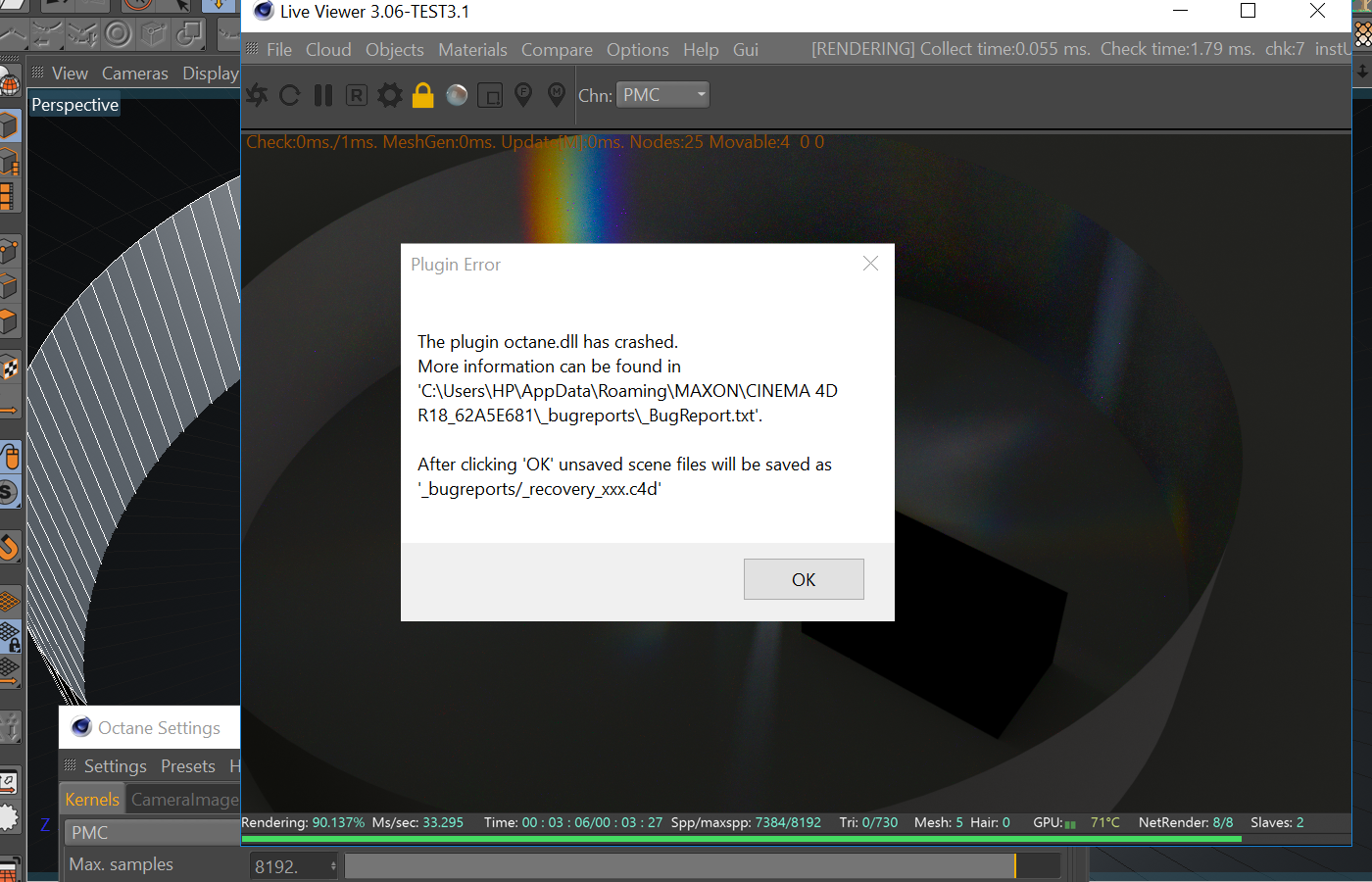Select the Model mode cube icon
The width and height of the screenshot is (1372, 882).
9,125
